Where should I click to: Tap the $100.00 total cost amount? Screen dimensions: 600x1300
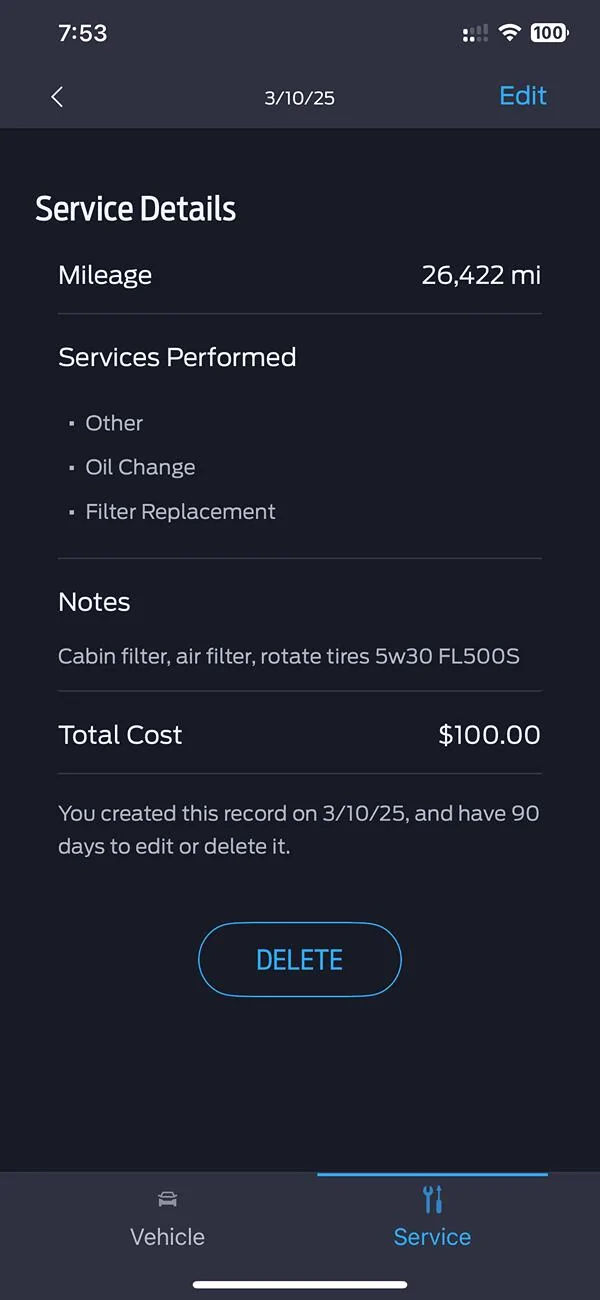click(x=489, y=735)
